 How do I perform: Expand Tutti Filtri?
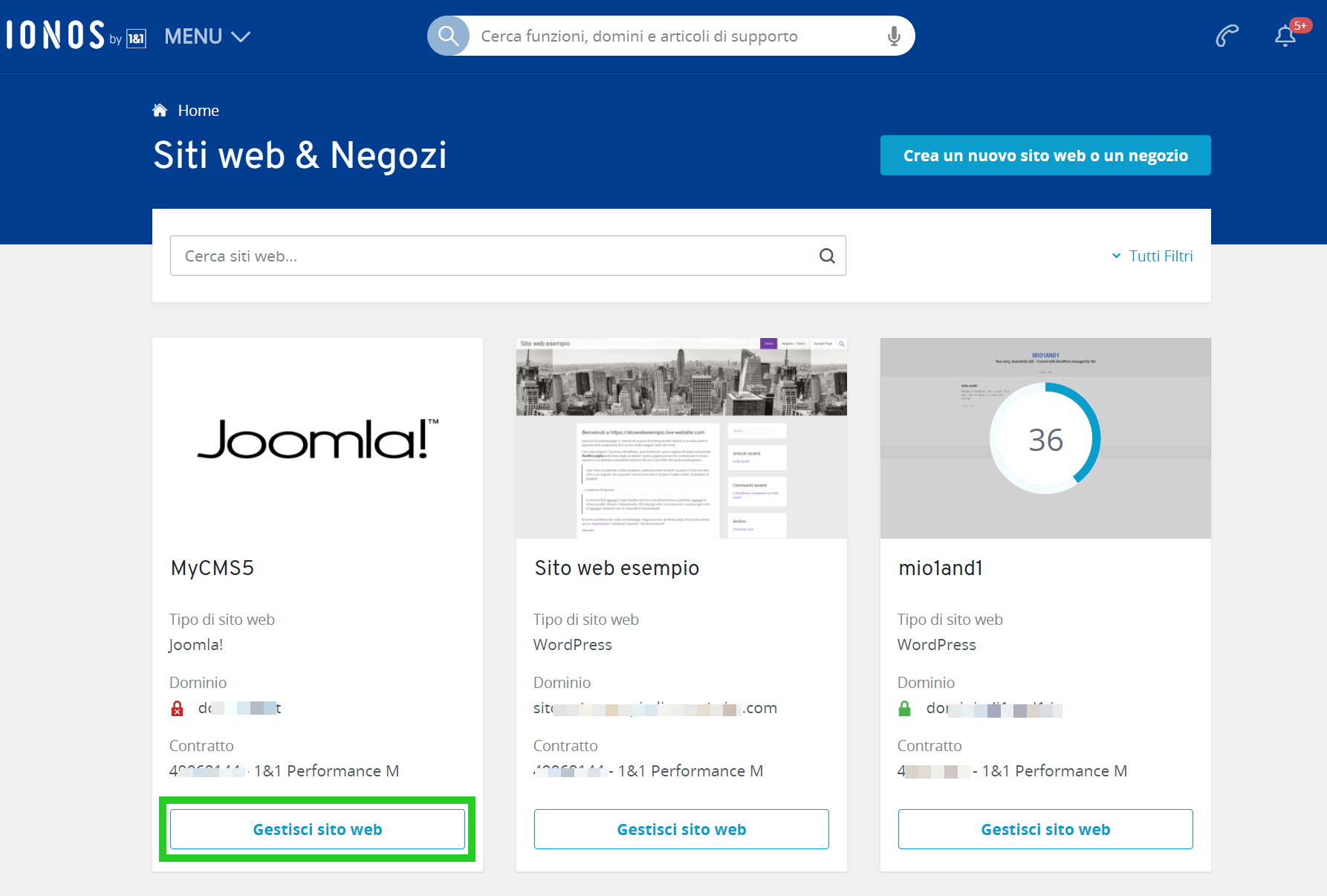[1152, 256]
